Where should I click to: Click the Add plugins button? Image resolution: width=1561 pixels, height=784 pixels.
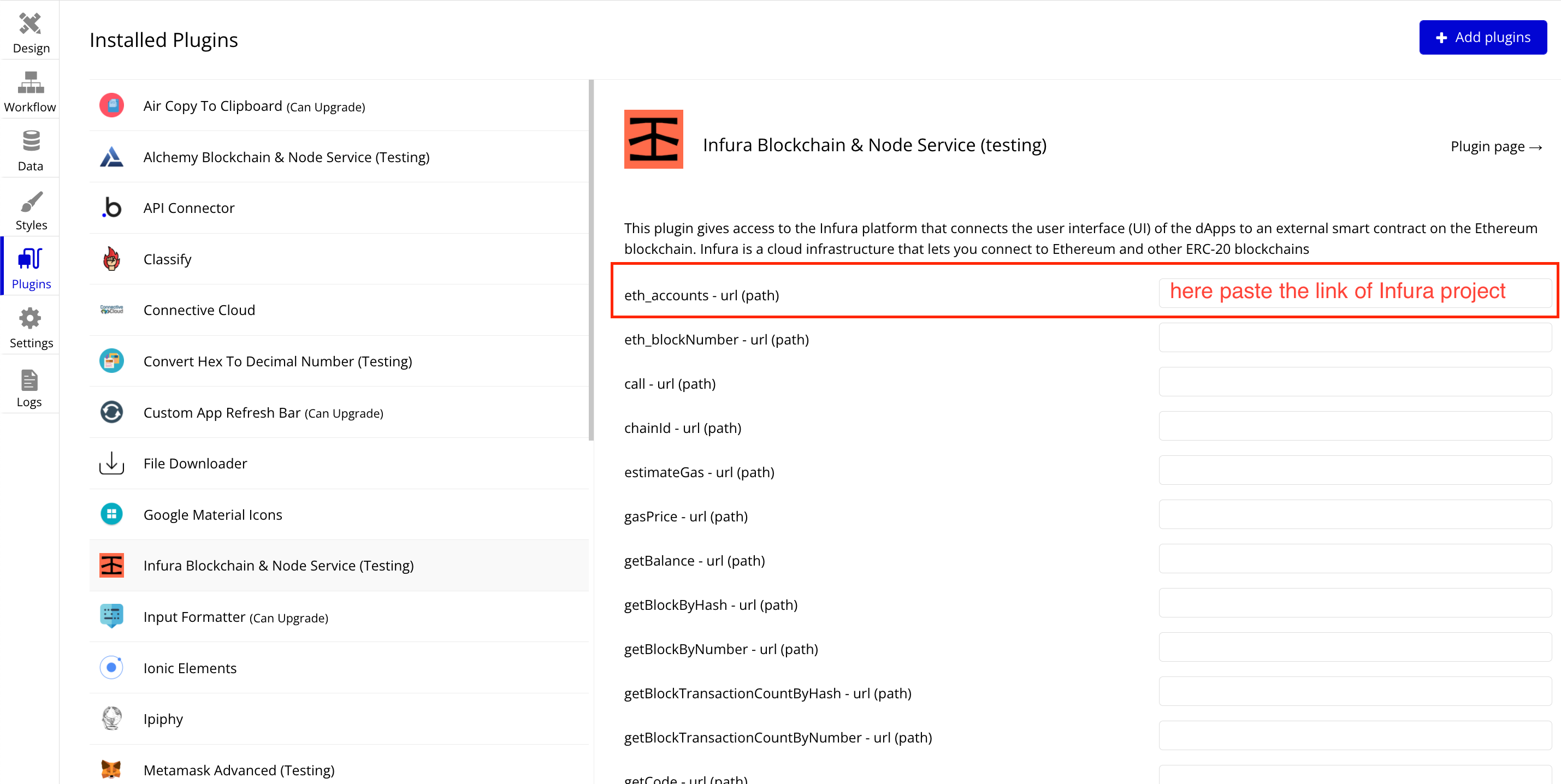[1482, 38]
